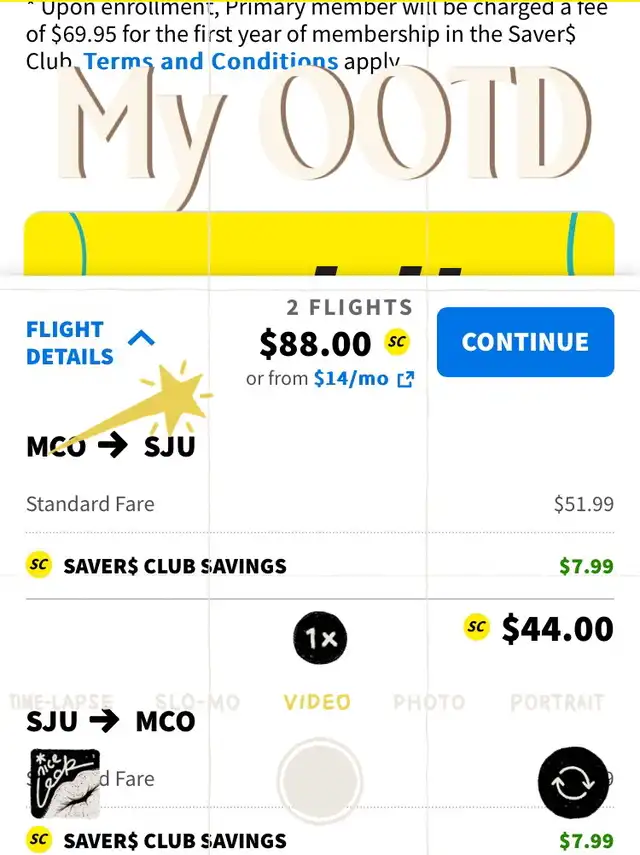Click the FLIGHT DETAILS label
The image size is (640, 855).
[x=70, y=343]
